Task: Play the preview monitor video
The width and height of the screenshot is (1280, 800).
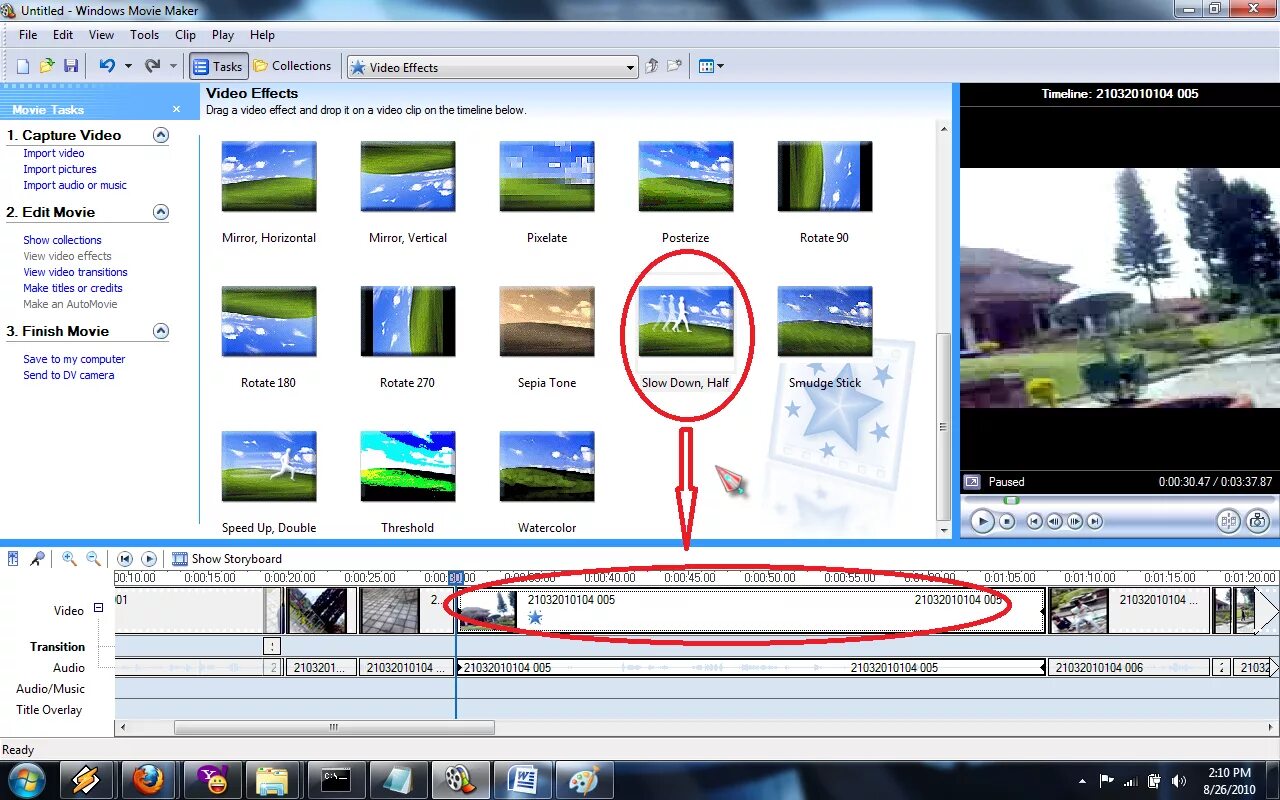Action: tap(982, 521)
